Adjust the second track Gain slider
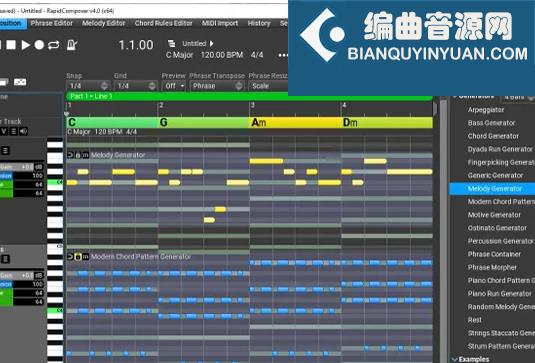The width and height of the screenshot is (535, 363). (22, 276)
